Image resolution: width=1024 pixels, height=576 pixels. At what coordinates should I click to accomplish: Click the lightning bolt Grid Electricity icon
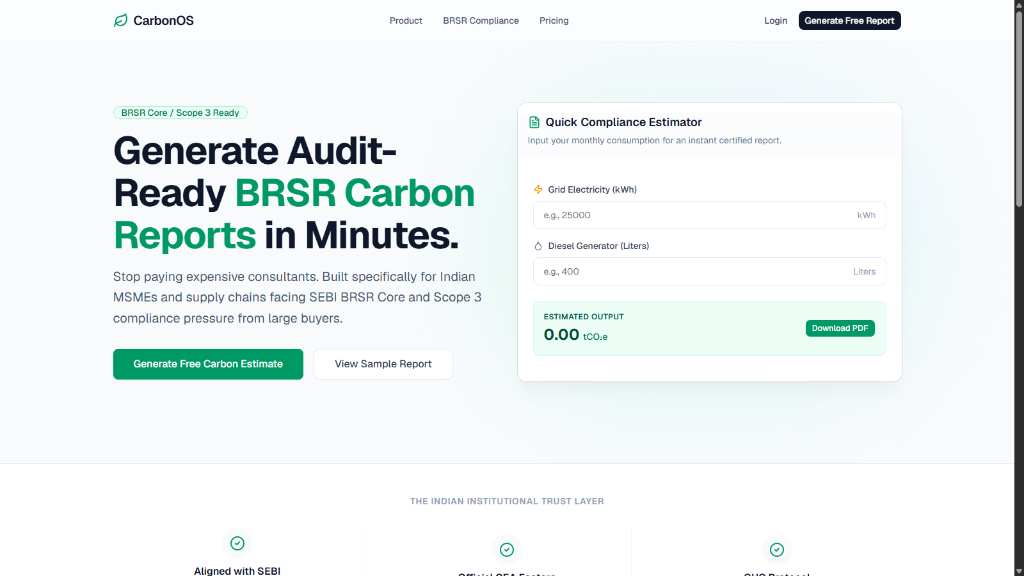[x=538, y=189]
